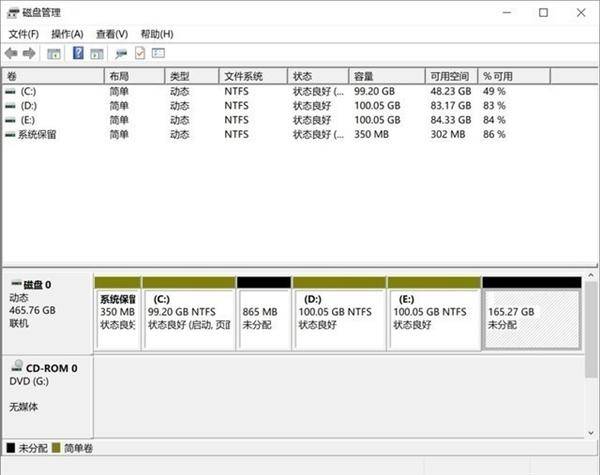Click the olive 简单卷 legend swatch
The image size is (600, 475).
pyautogui.click(x=56, y=448)
